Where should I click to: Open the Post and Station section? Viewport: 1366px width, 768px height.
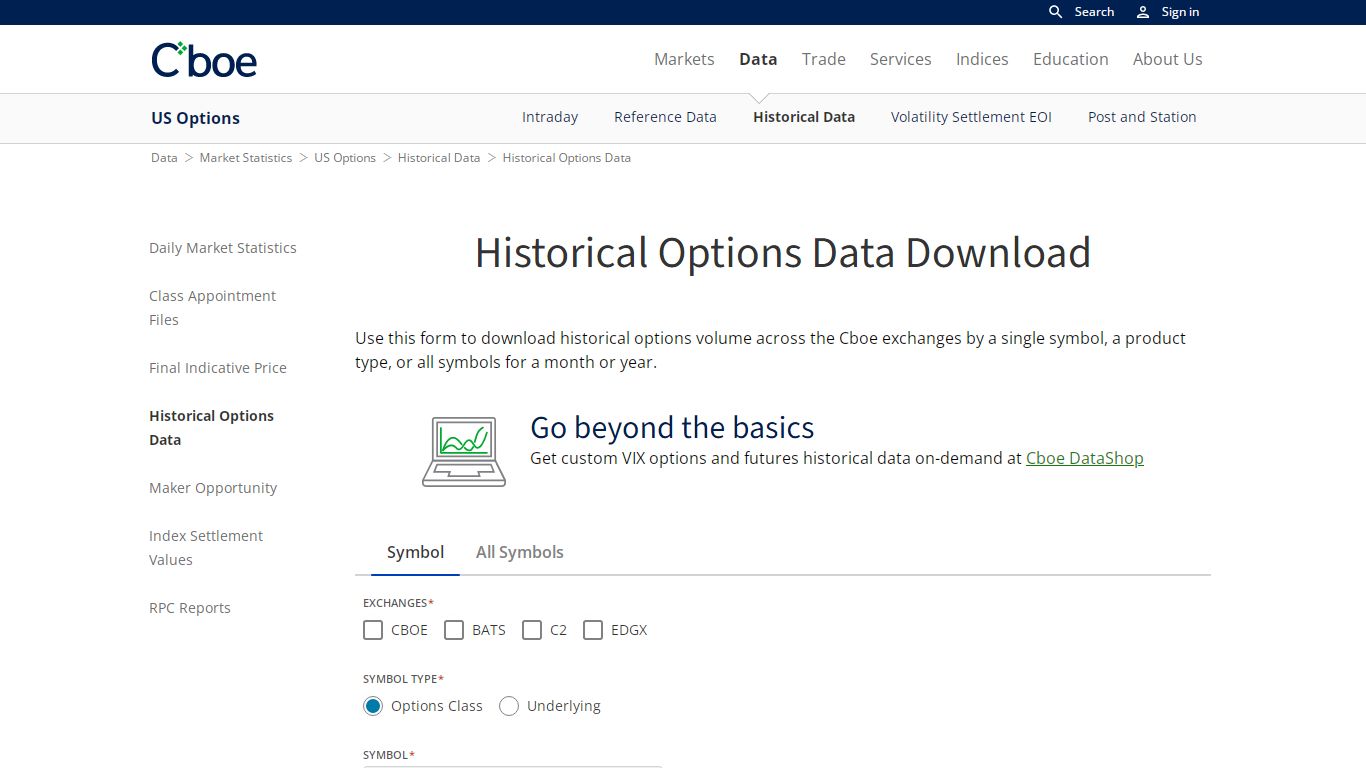point(1142,117)
